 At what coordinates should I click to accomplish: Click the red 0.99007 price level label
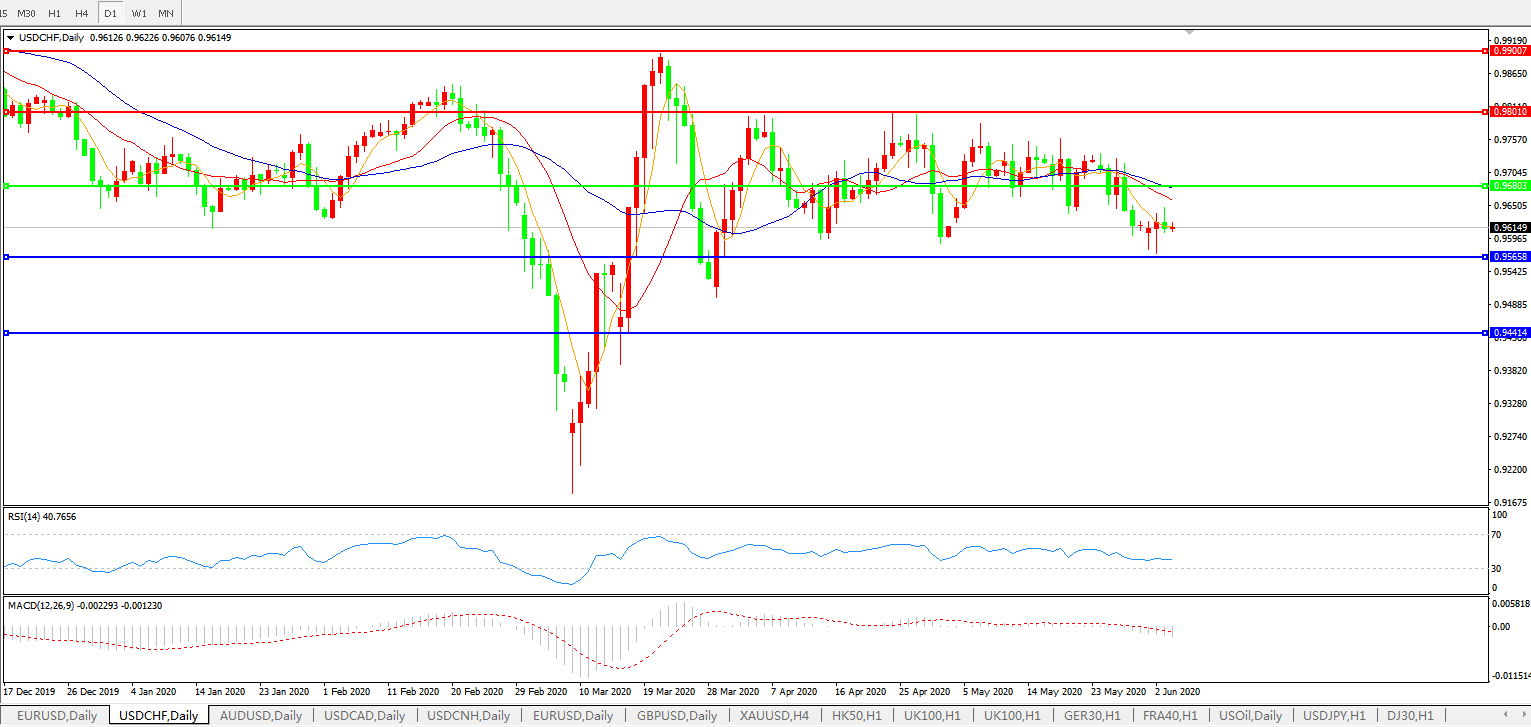tap(1510, 50)
